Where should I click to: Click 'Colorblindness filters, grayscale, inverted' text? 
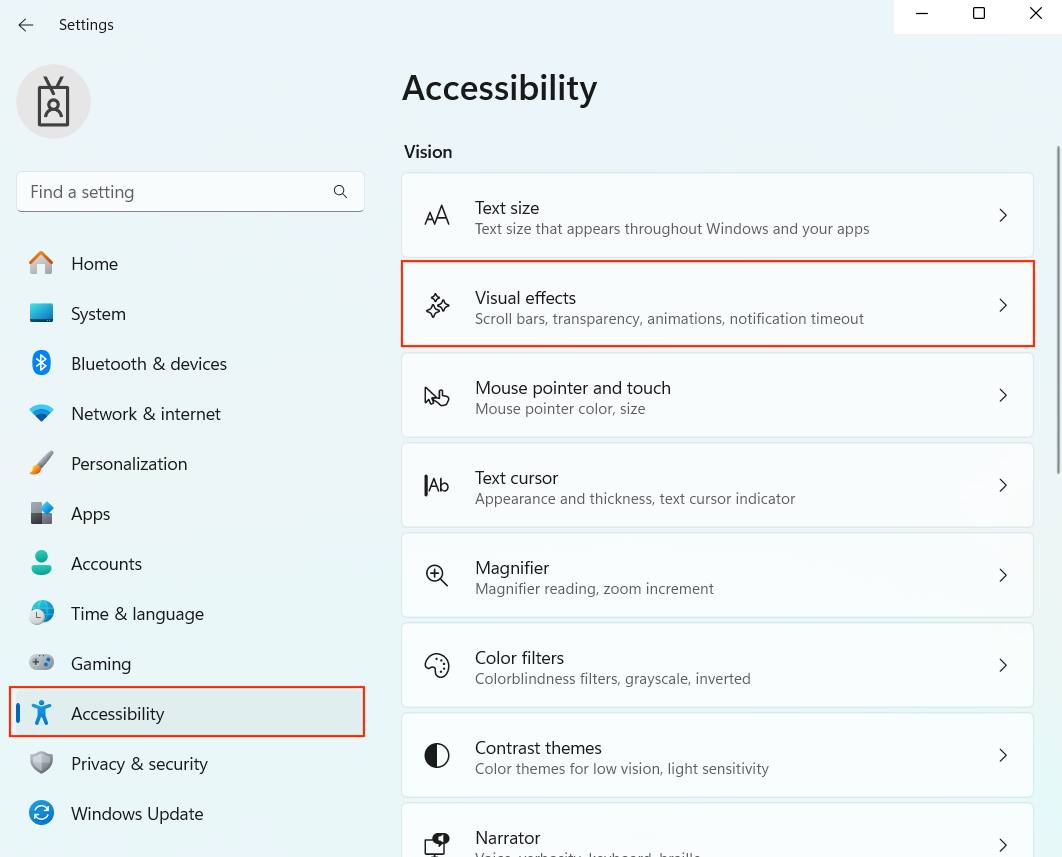612,679
